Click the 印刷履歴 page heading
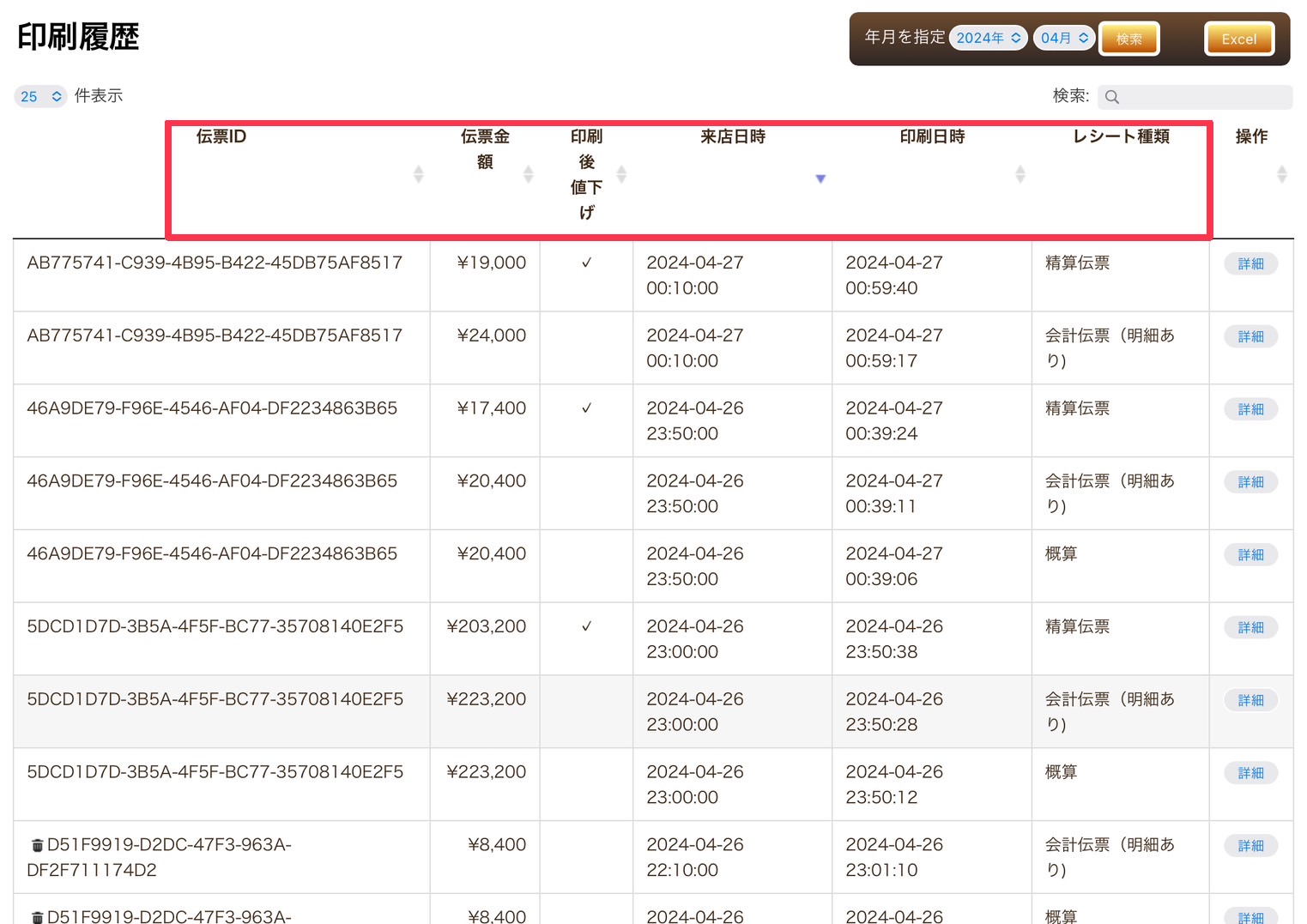Image resolution: width=1307 pixels, height=924 pixels. click(x=78, y=37)
